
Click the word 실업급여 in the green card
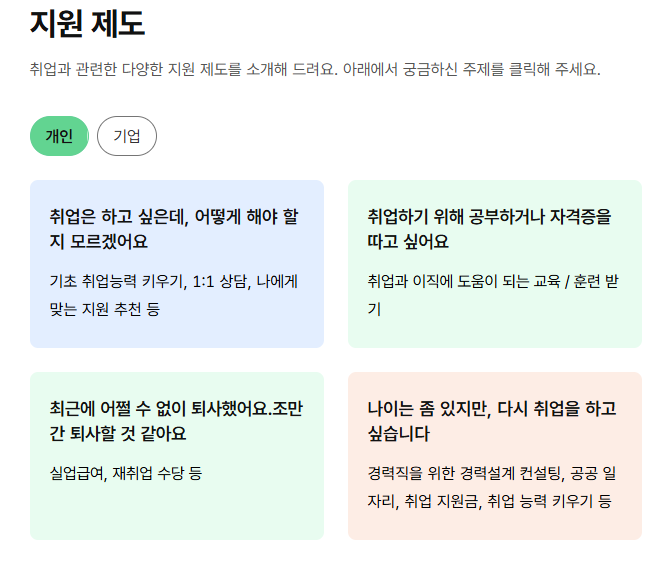pos(77,472)
